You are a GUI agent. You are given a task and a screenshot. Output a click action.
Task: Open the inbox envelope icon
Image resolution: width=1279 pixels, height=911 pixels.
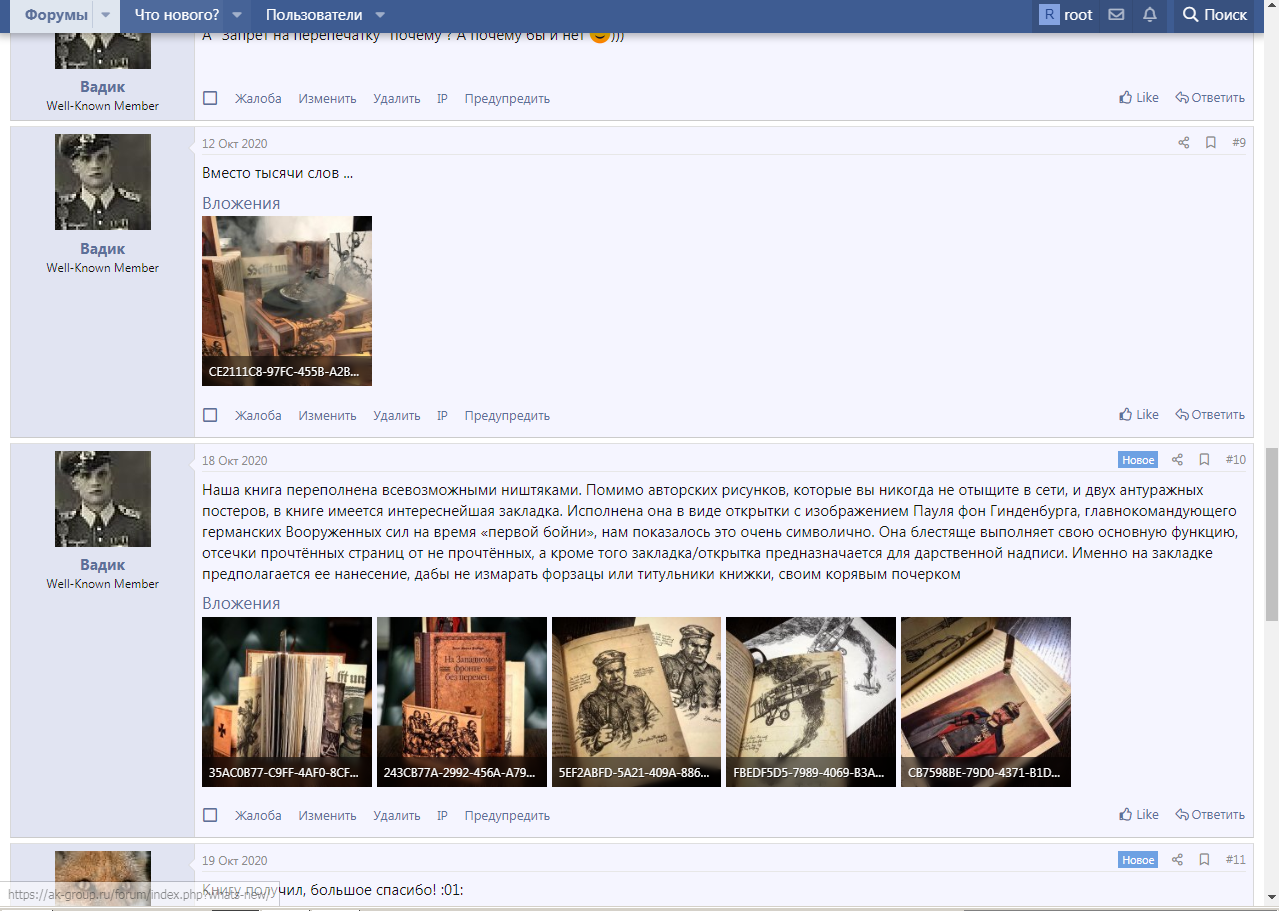click(x=1116, y=15)
